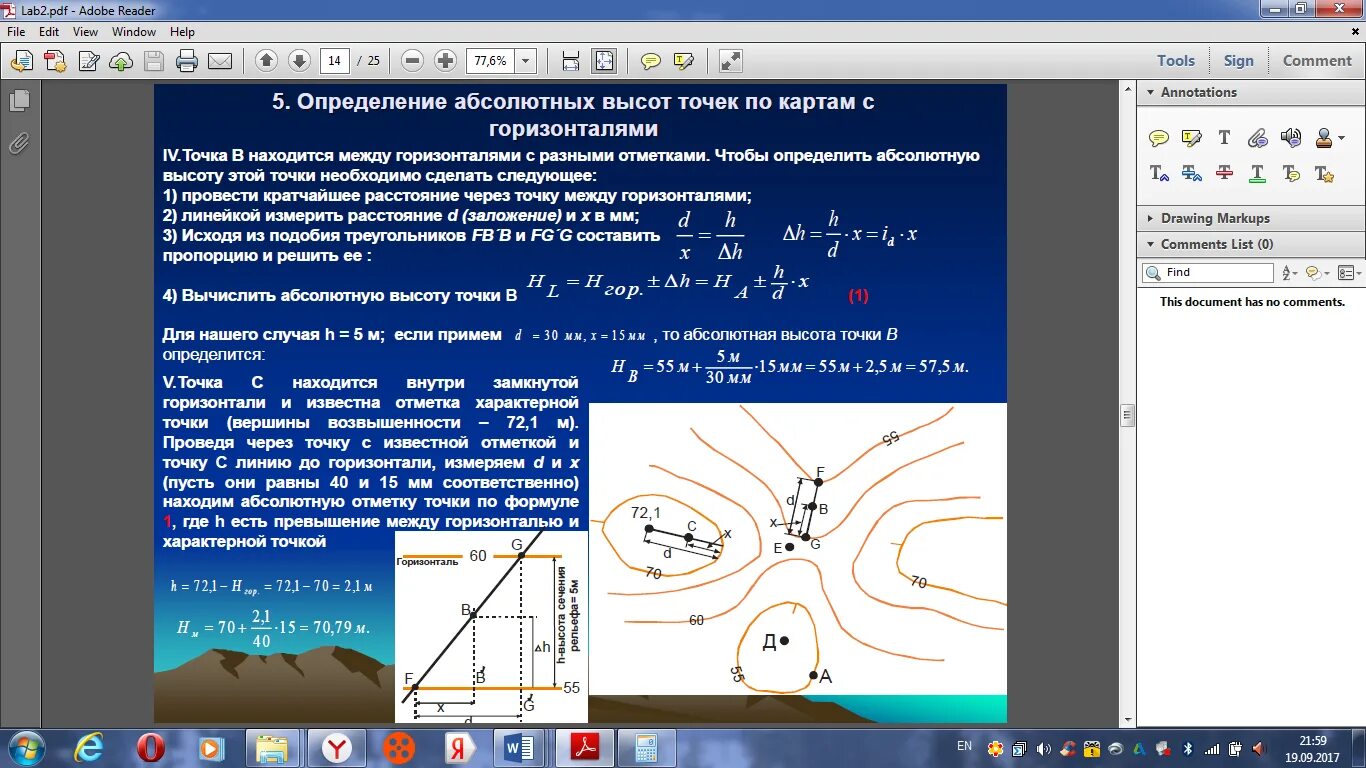Open the Sort comments A-Z dropdown

[1289, 272]
